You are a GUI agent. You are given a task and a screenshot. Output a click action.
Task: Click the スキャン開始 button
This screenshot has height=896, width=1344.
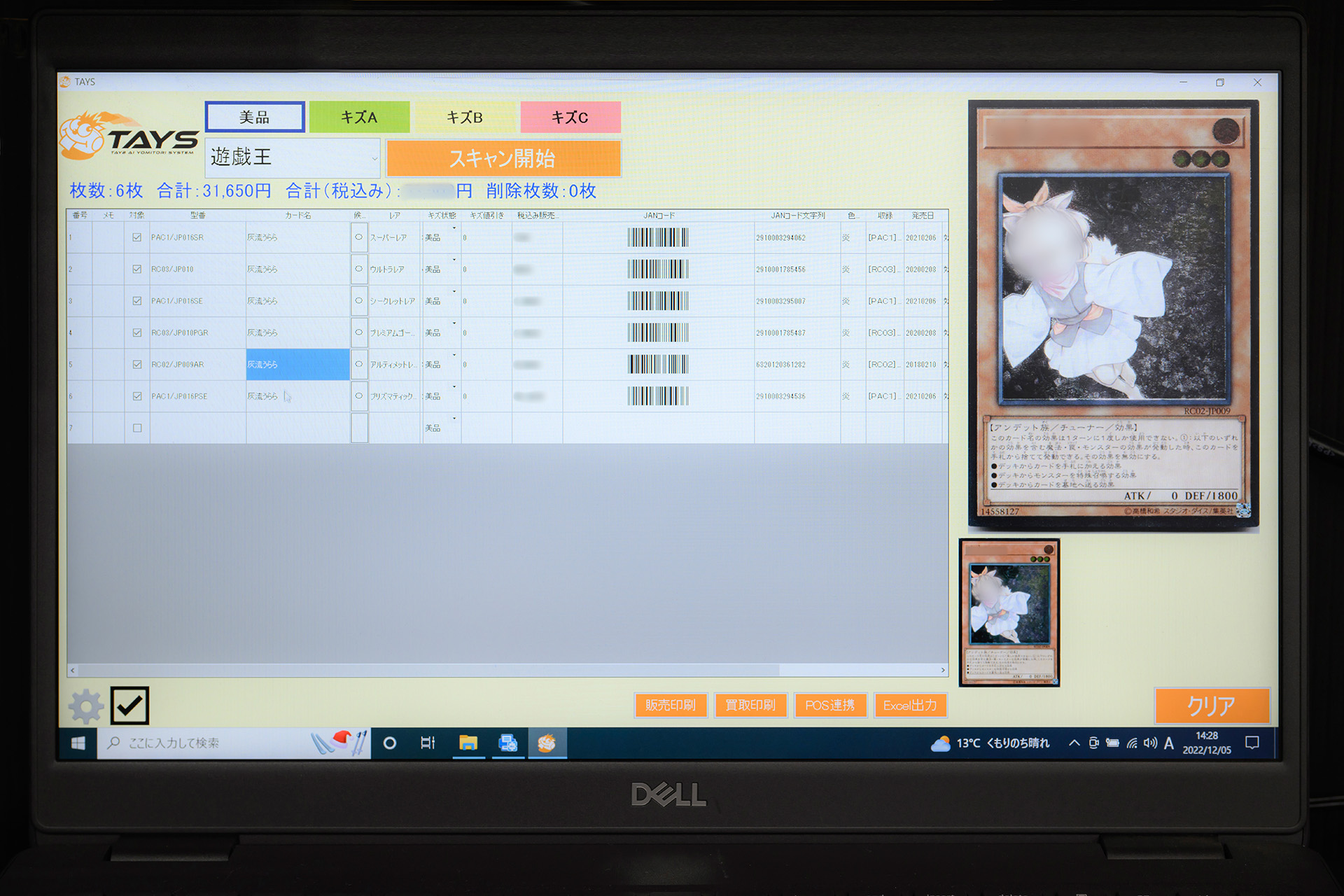tap(503, 158)
